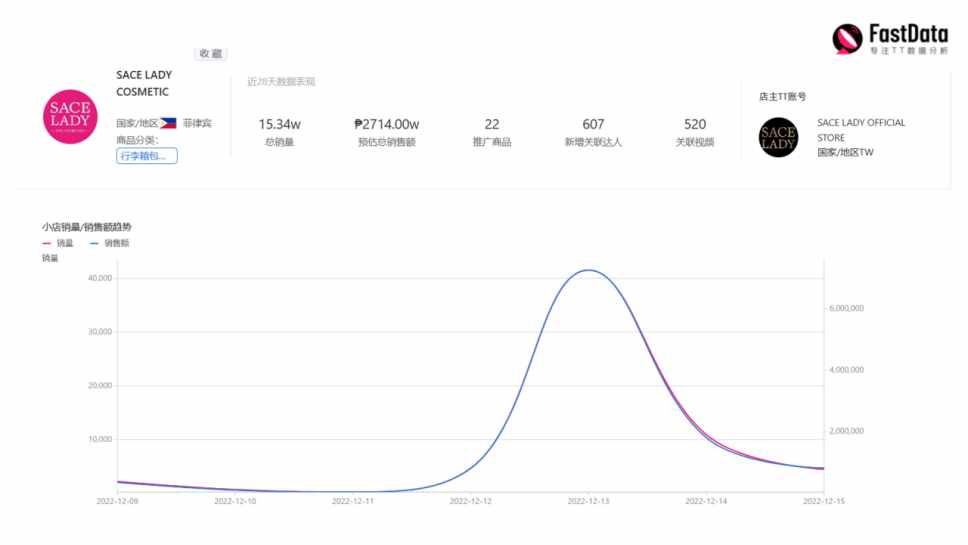Click the 2,000,000 right axis label
This screenshot has height=545, width=968.
(x=846, y=431)
